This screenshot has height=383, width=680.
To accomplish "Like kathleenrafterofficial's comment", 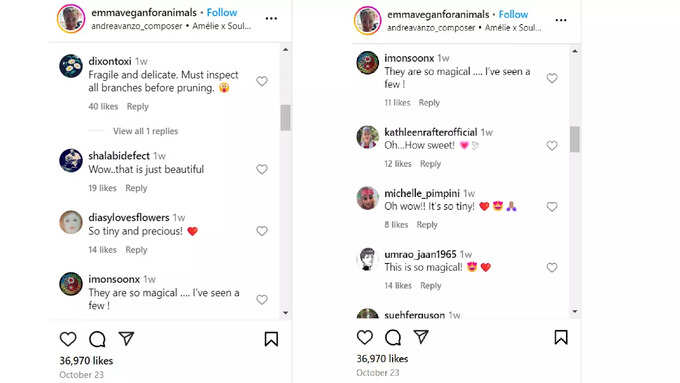I will tap(552, 146).
